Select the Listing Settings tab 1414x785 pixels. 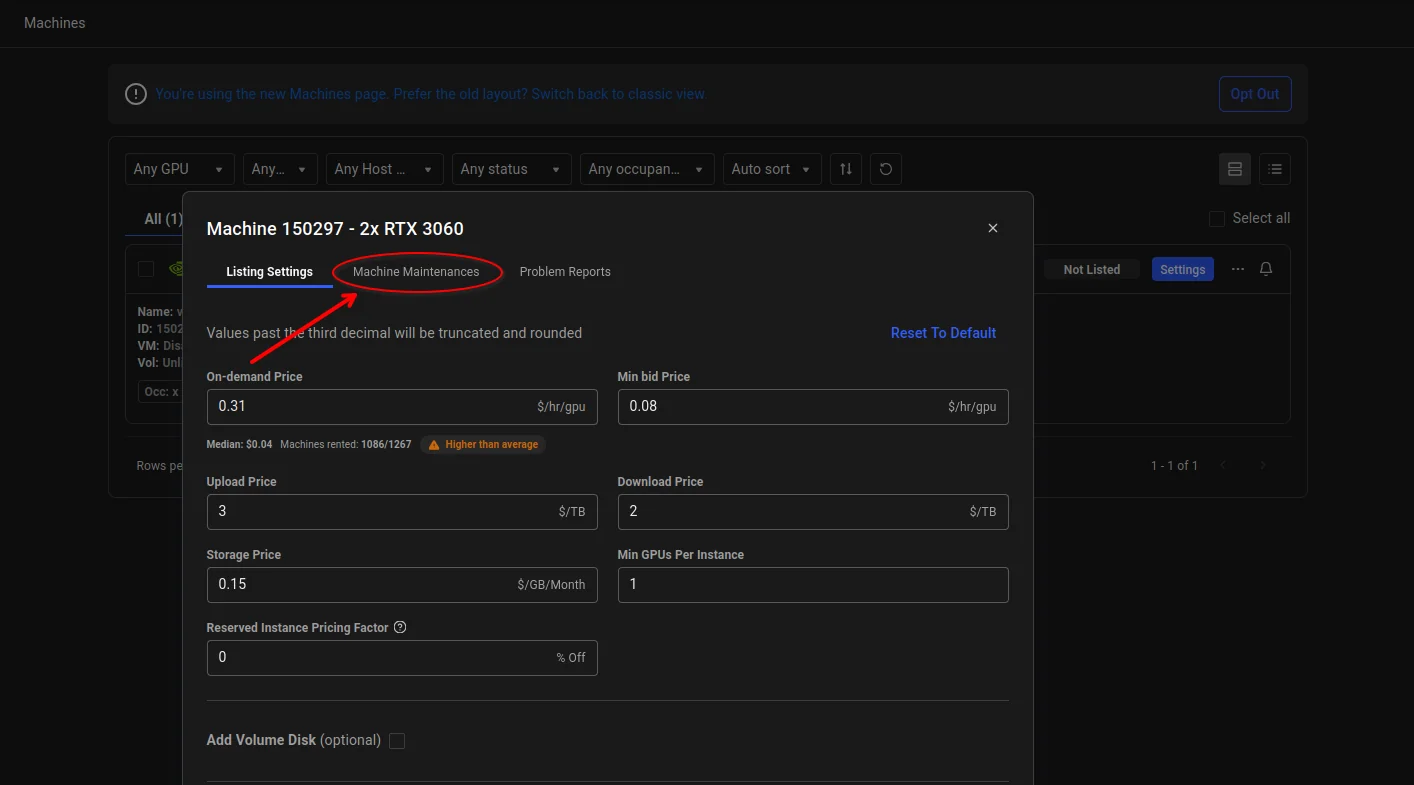[x=269, y=272]
